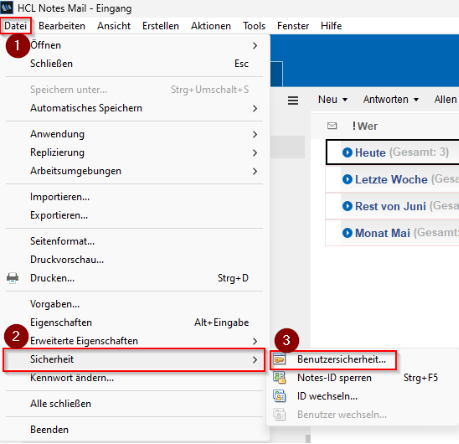Click Vorgaben... in the Datei menu
This screenshot has width=459, height=444.
click(55, 304)
